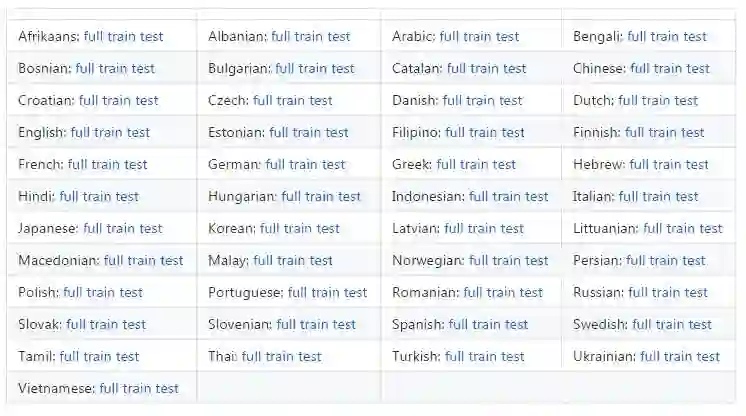Click the Albanian train link
This screenshot has height=416, width=746.
(309, 37)
